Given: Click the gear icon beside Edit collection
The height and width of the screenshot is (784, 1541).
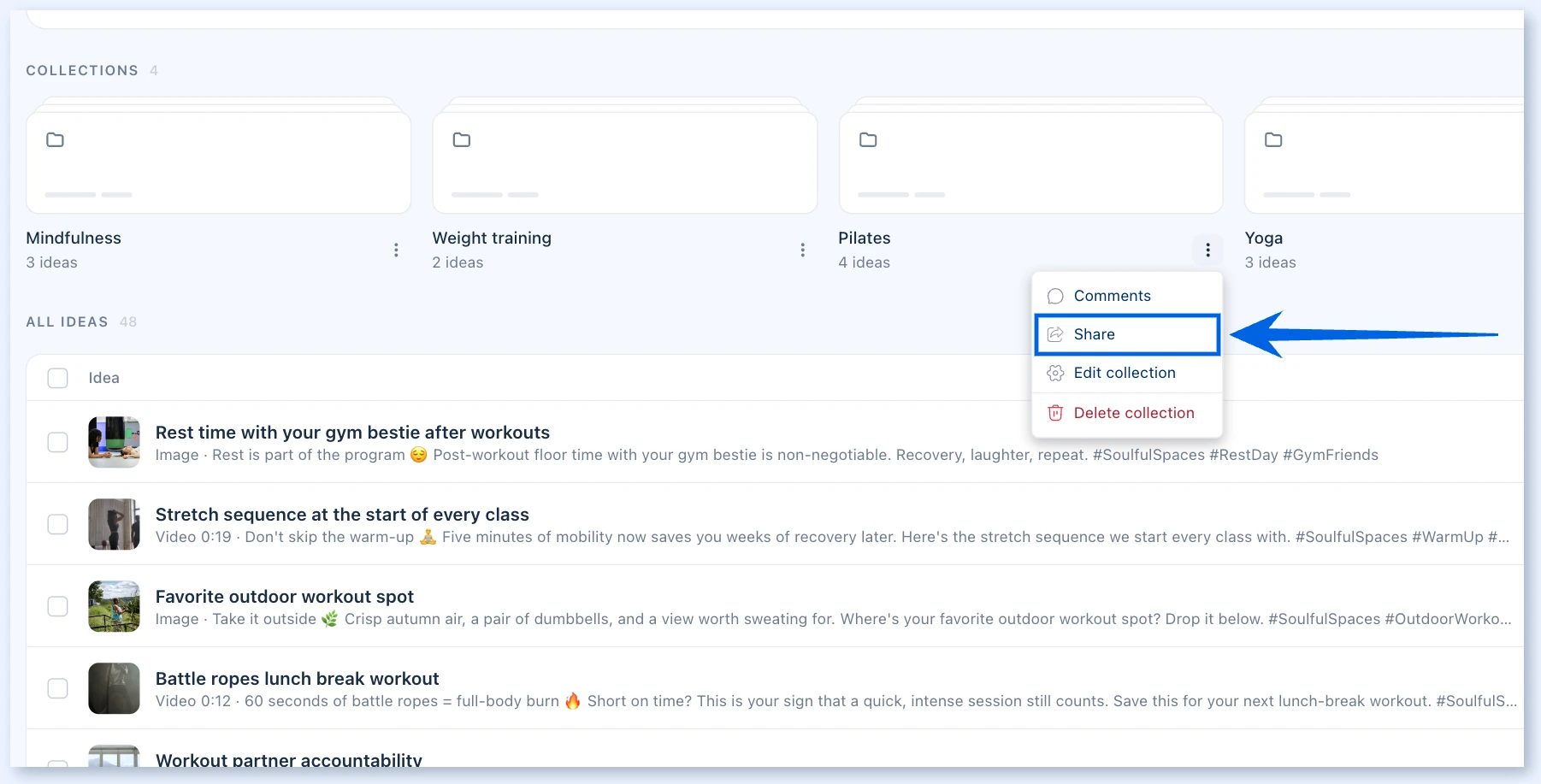Looking at the screenshot, I should pos(1055,373).
